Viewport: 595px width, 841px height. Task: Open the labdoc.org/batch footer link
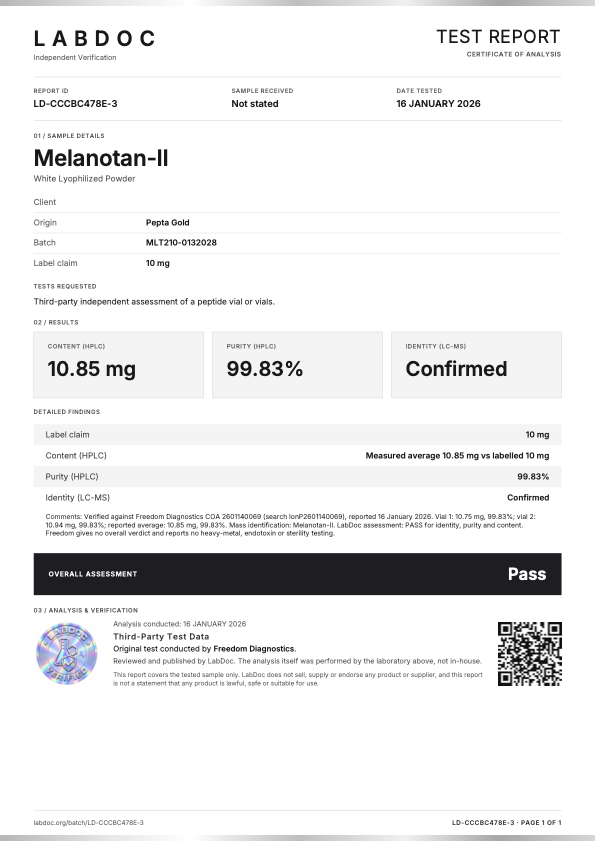point(89,822)
